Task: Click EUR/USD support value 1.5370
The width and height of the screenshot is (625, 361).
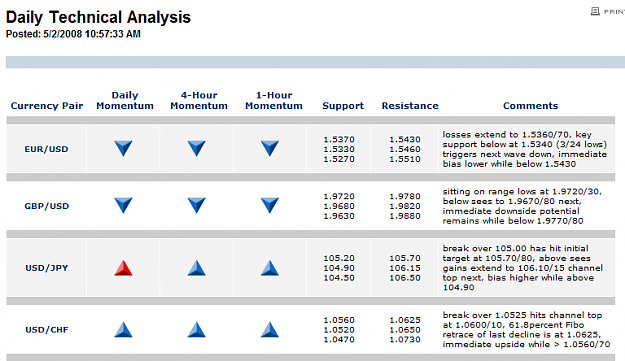Action: point(339,139)
